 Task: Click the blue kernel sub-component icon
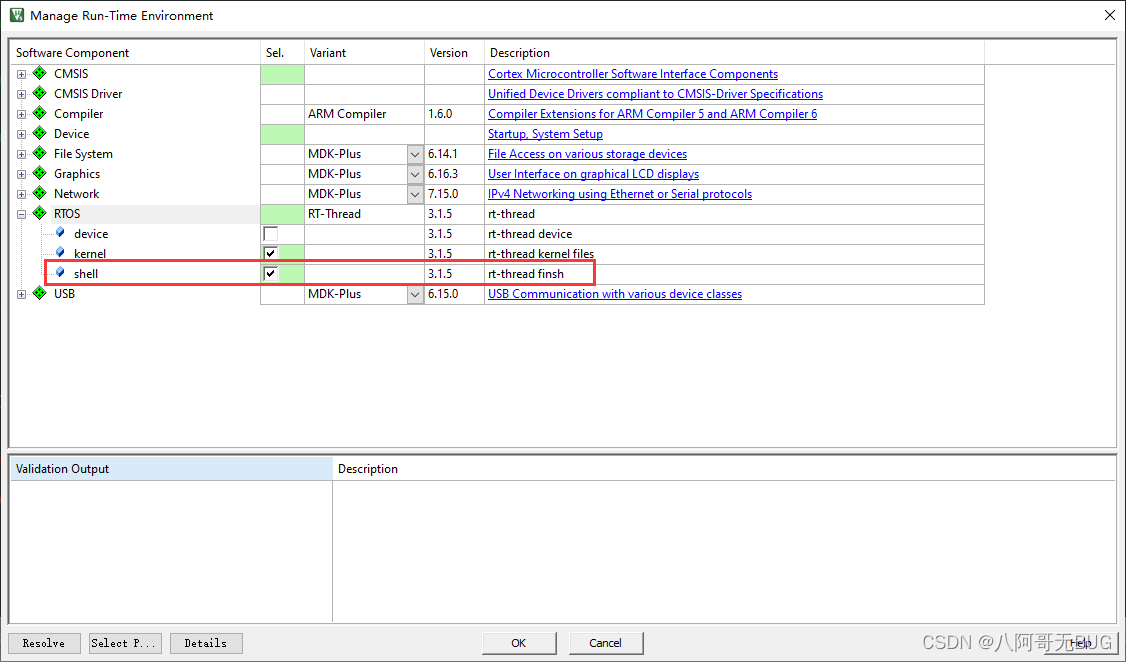click(x=61, y=253)
